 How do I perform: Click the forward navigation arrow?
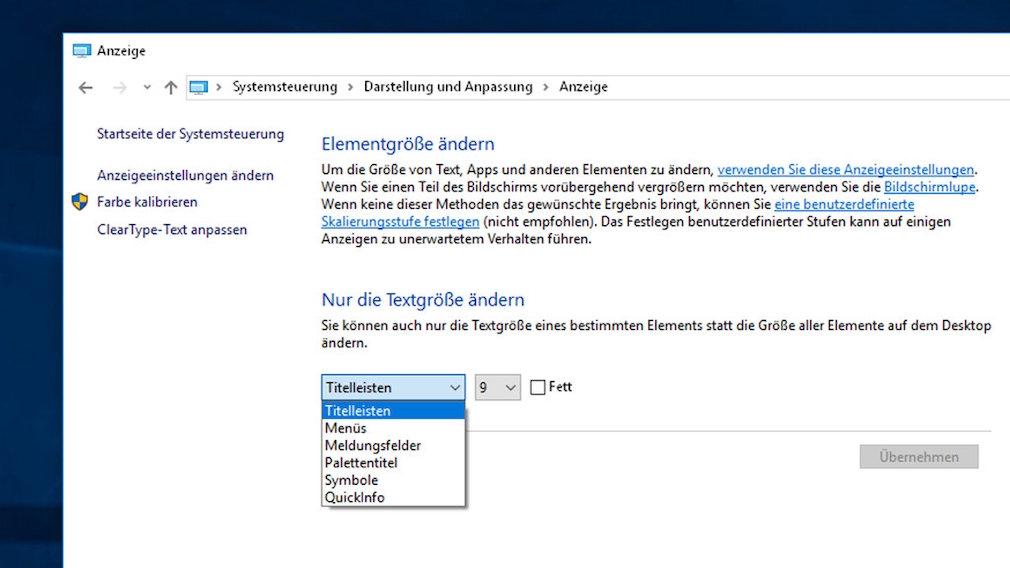[x=120, y=88]
